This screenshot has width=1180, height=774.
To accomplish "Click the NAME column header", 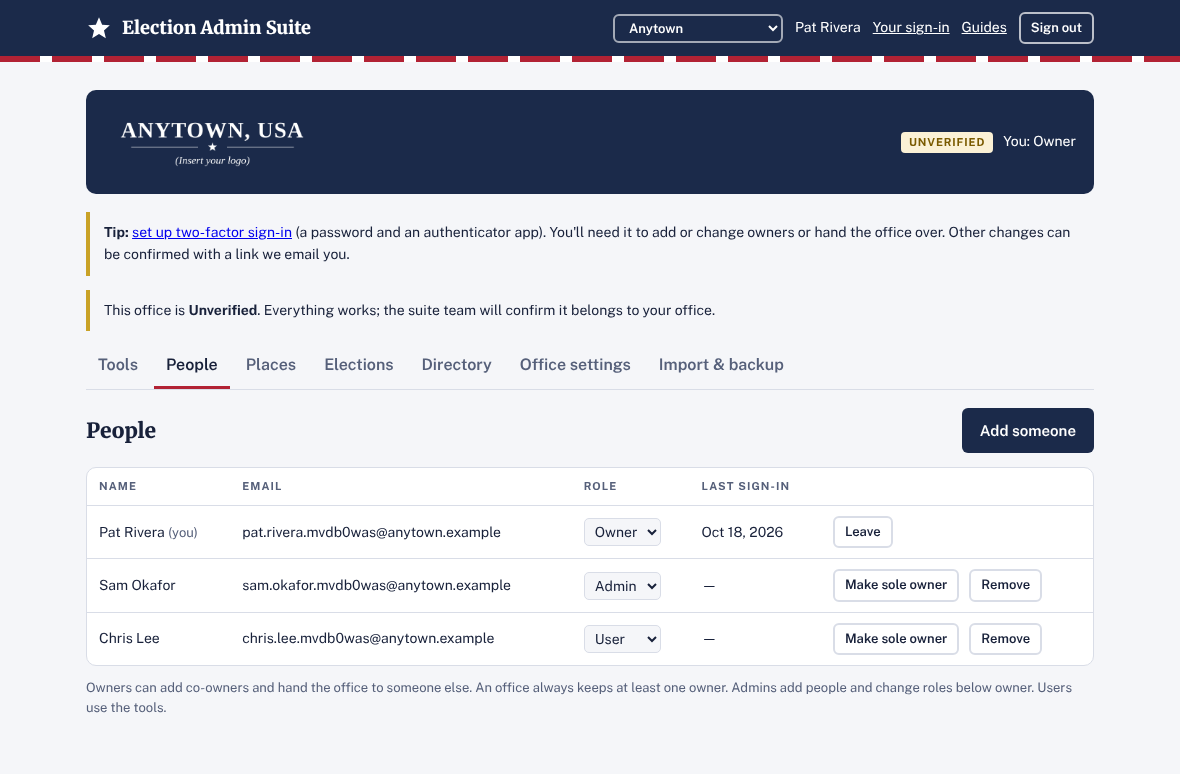I will point(118,487).
